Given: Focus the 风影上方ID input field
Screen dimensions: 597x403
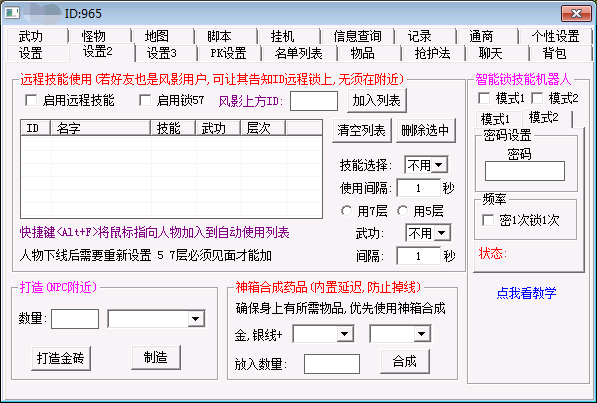Looking at the screenshot, I should click(x=314, y=101).
